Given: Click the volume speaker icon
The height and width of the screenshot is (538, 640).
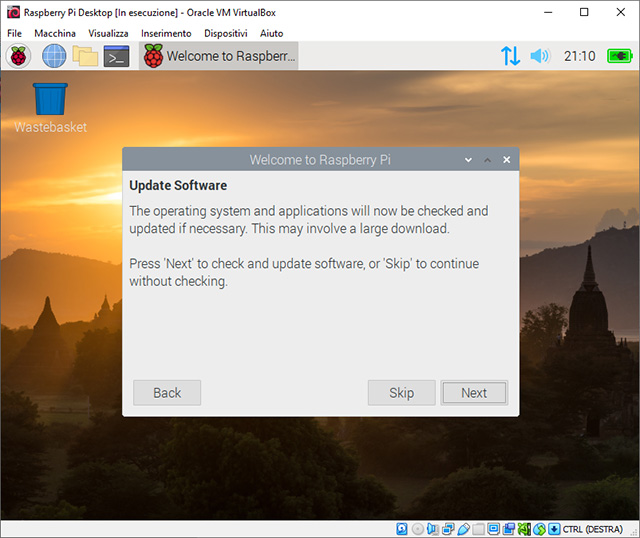Looking at the screenshot, I should [x=540, y=56].
